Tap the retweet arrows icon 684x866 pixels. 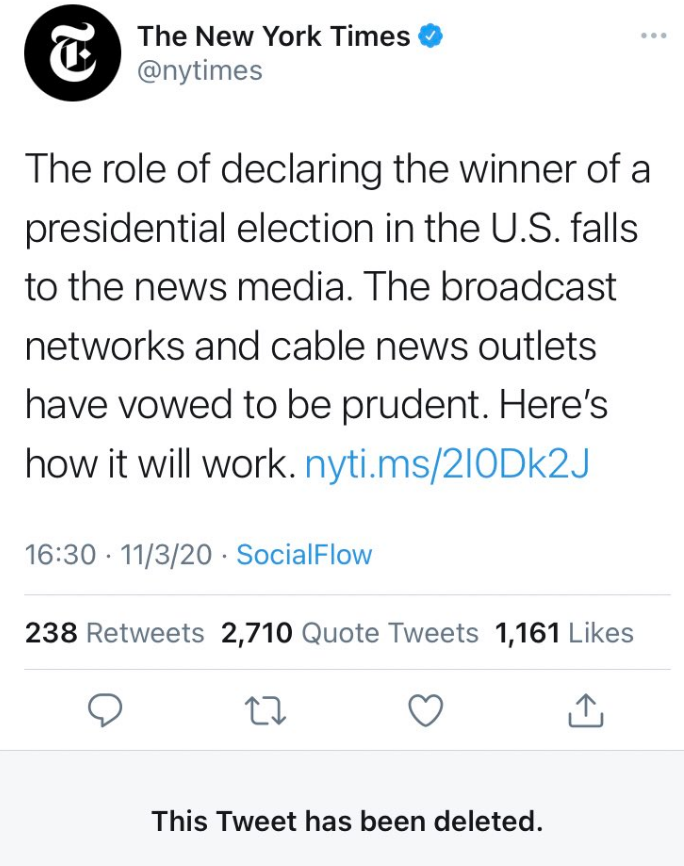pyautogui.click(x=265, y=711)
